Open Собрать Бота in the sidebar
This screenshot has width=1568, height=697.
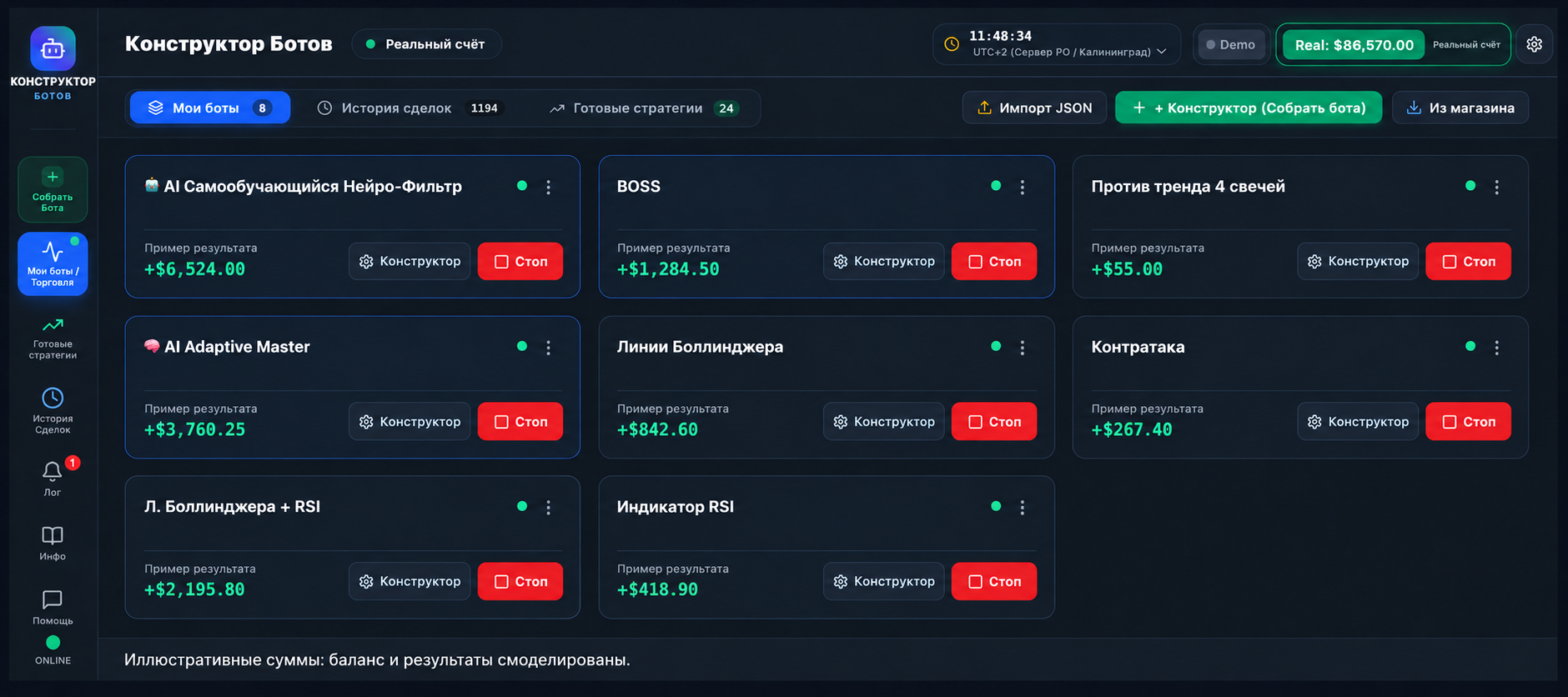tap(53, 190)
